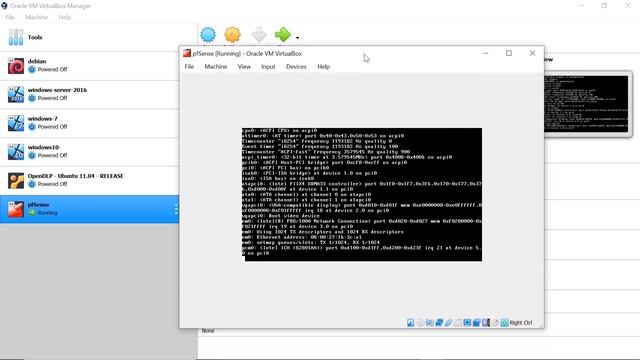The image size is (640, 360).
Task: Click the shared folders status bar icon
Action: point(458,323)
